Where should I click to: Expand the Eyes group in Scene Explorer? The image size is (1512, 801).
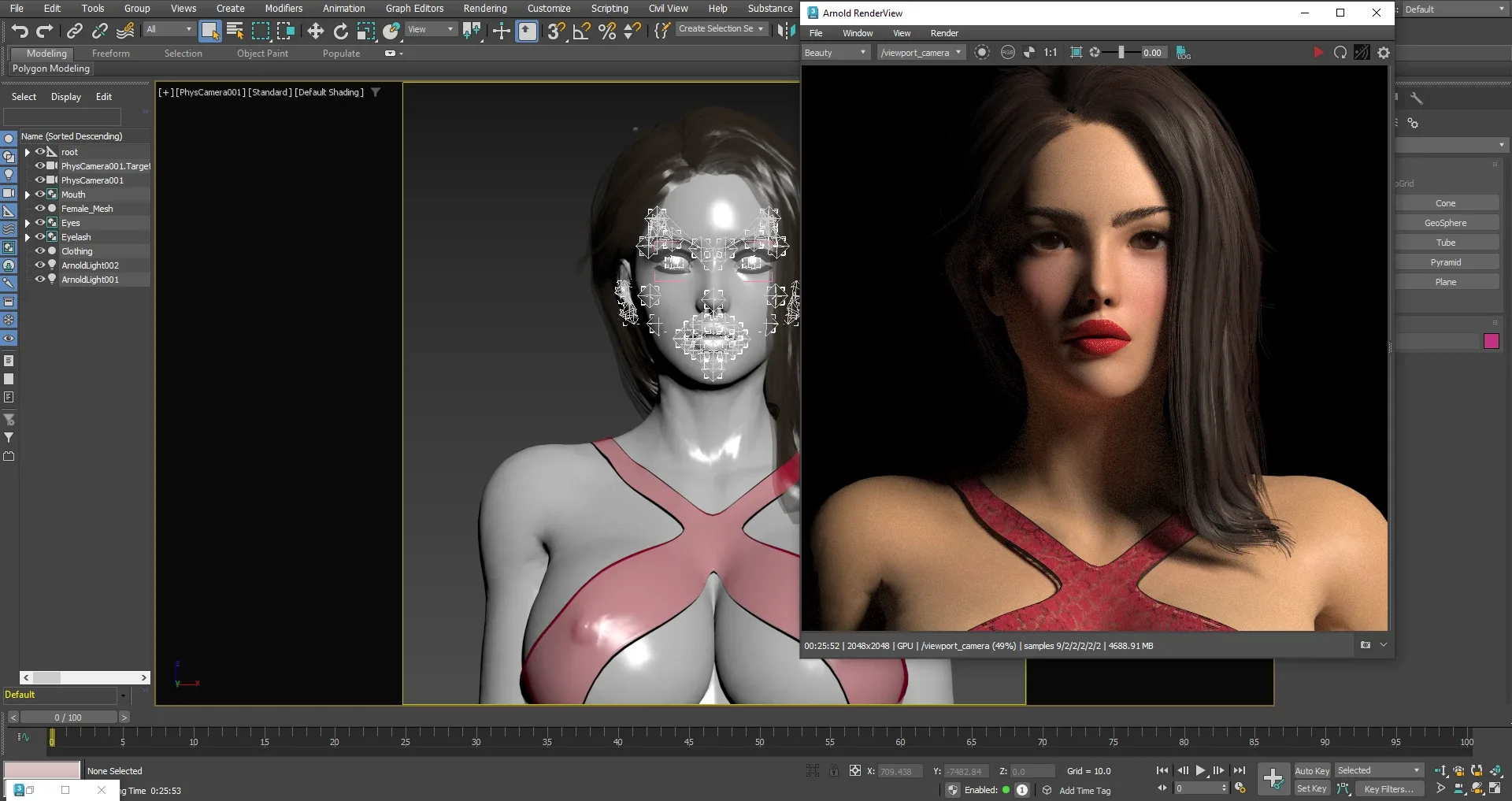pyautogui.click(x=27, y=223)
